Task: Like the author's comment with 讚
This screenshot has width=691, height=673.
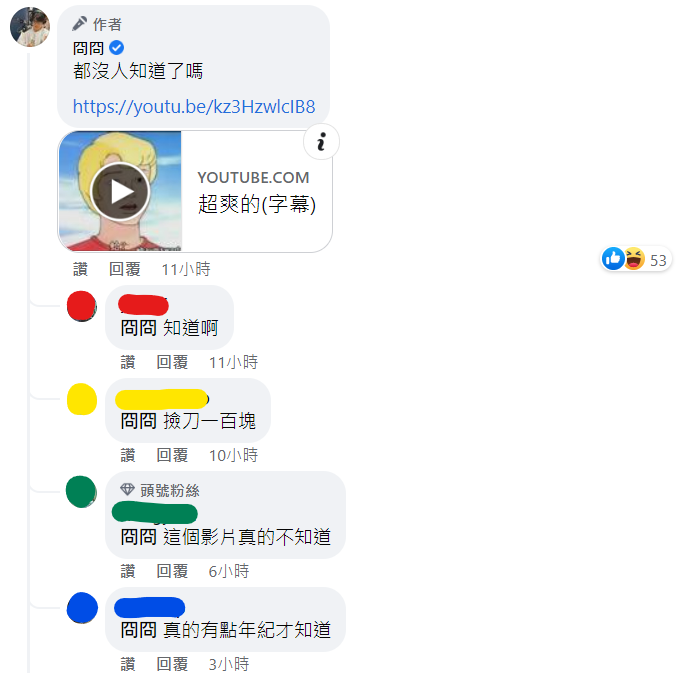Action: coord(80,269)
